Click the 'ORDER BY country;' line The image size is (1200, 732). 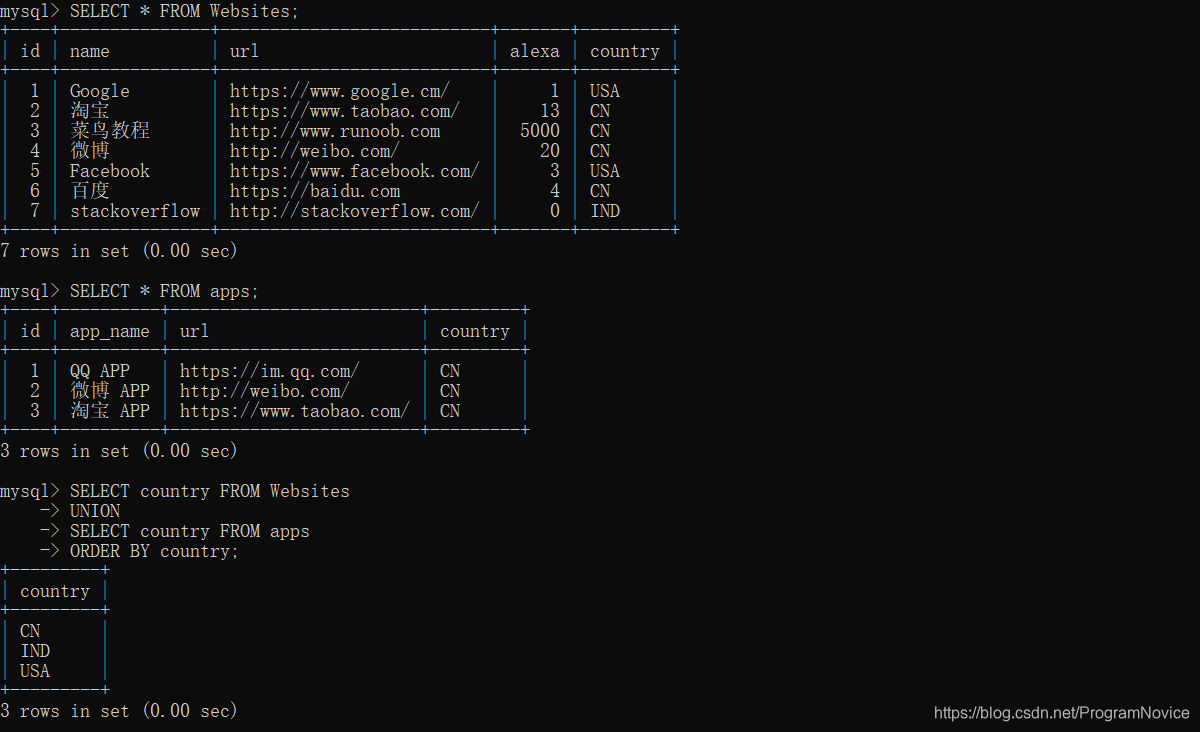click(154, 551)
